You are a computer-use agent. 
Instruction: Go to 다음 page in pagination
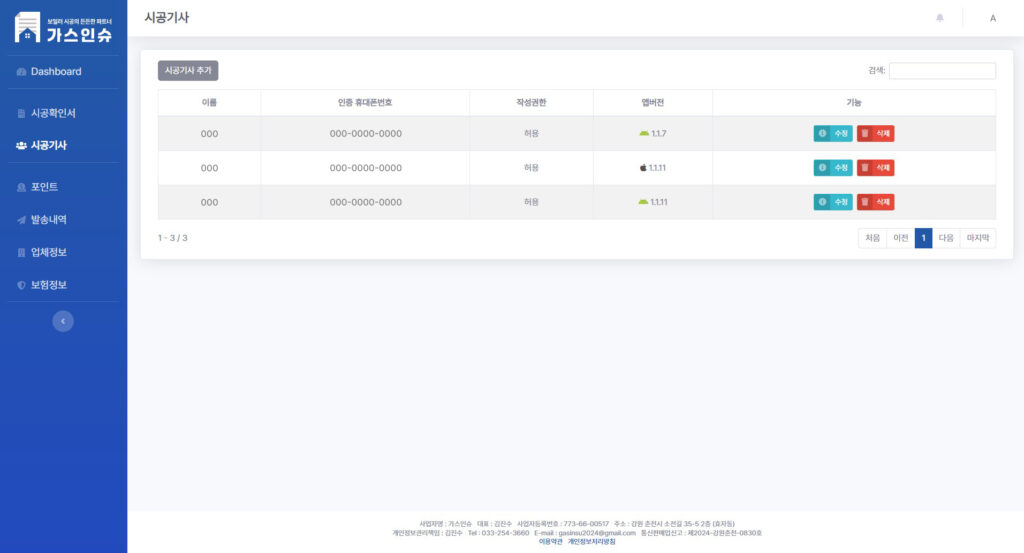coord(945,238)
